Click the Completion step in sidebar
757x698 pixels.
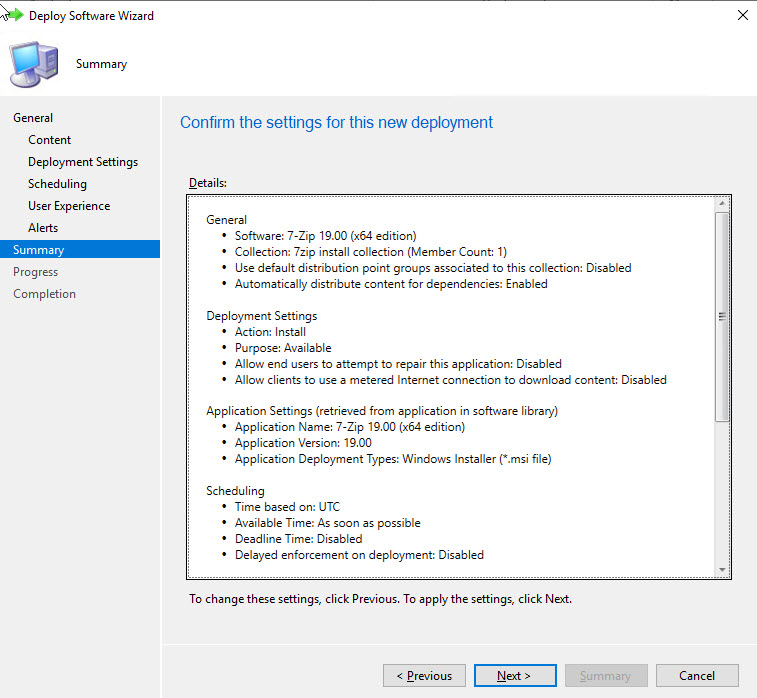[x=44, y=294]
